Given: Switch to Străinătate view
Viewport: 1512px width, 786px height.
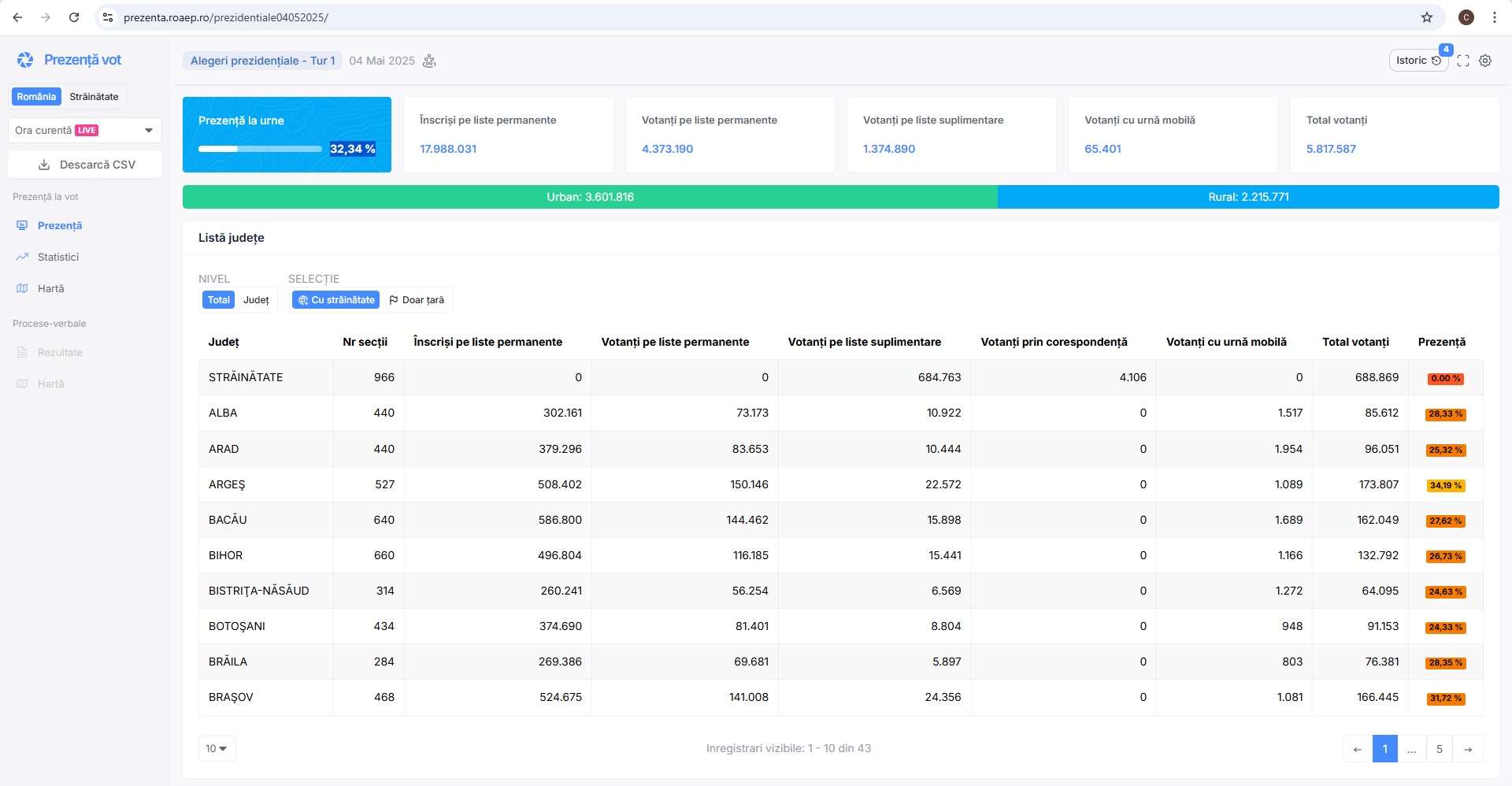Looking at the screenshot, I should click(x=94, y=97).
